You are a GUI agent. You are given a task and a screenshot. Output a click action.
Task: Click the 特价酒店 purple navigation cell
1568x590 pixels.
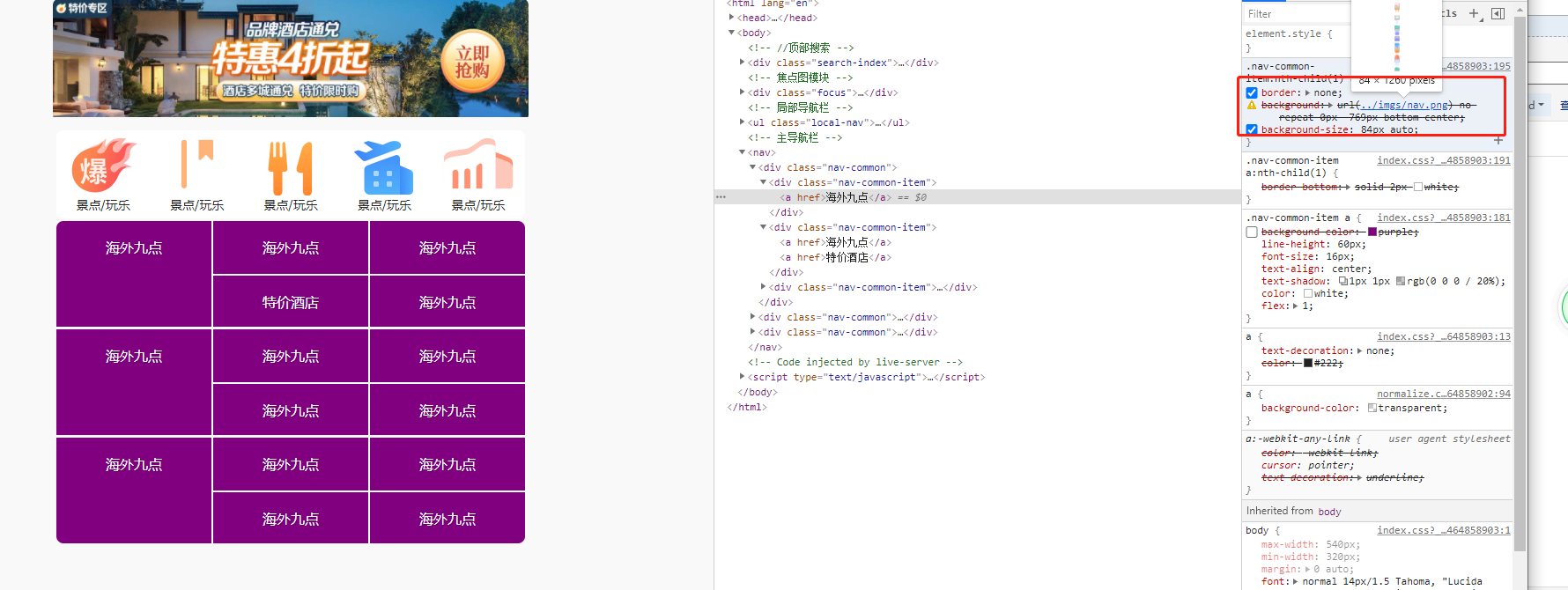click(291, 301)
